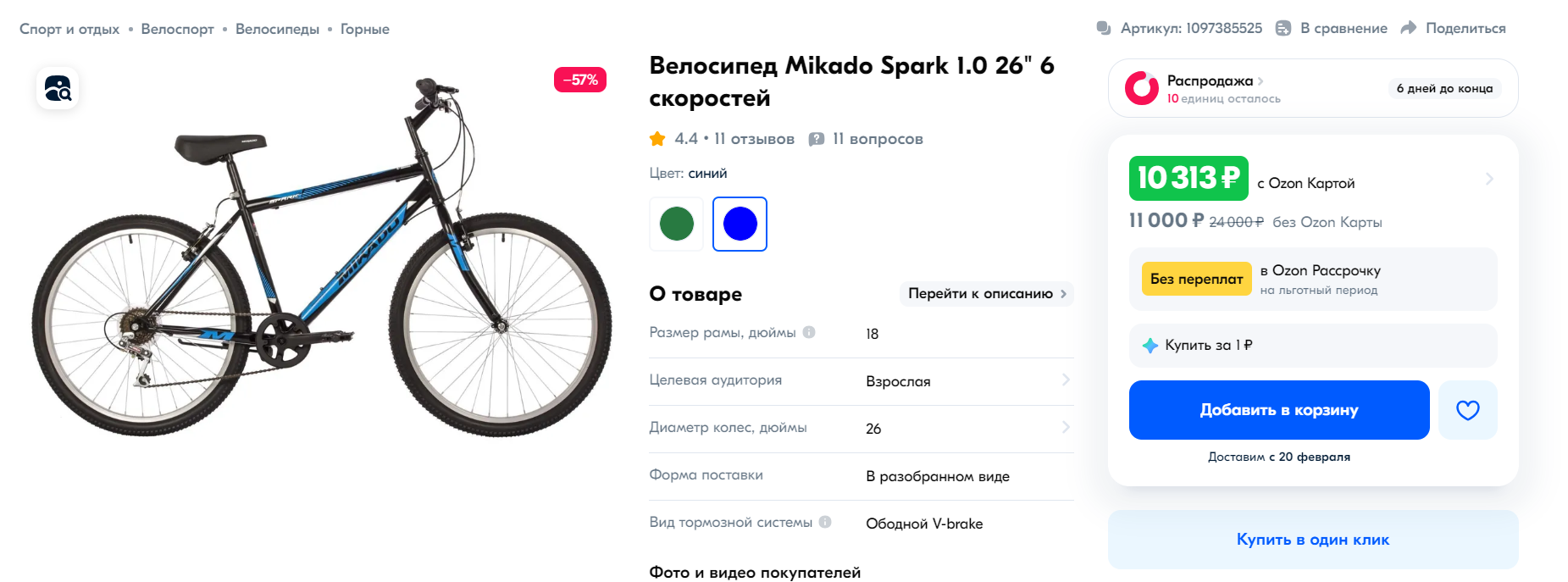The width and height of the screenshot is (1568, 582).
Task: Copy the article number icon
Action: [1104, 28]
